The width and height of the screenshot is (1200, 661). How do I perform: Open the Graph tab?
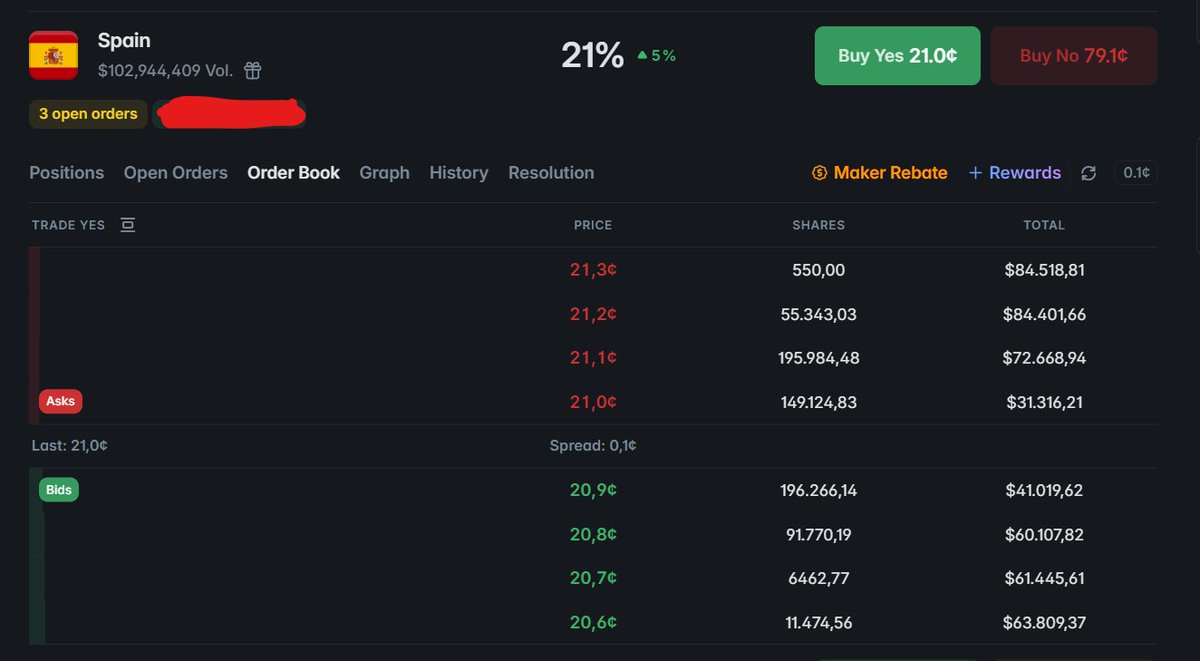385,173
